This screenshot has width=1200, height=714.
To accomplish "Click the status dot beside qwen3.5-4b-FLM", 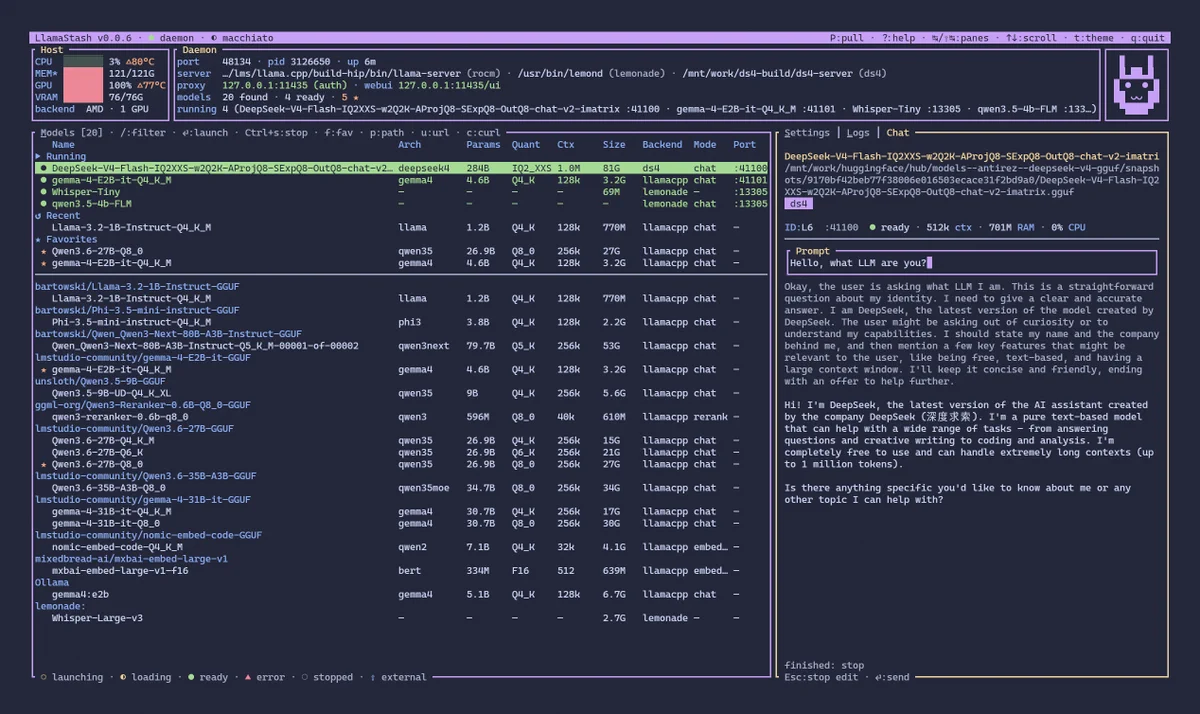I will [x=44, y=204].
